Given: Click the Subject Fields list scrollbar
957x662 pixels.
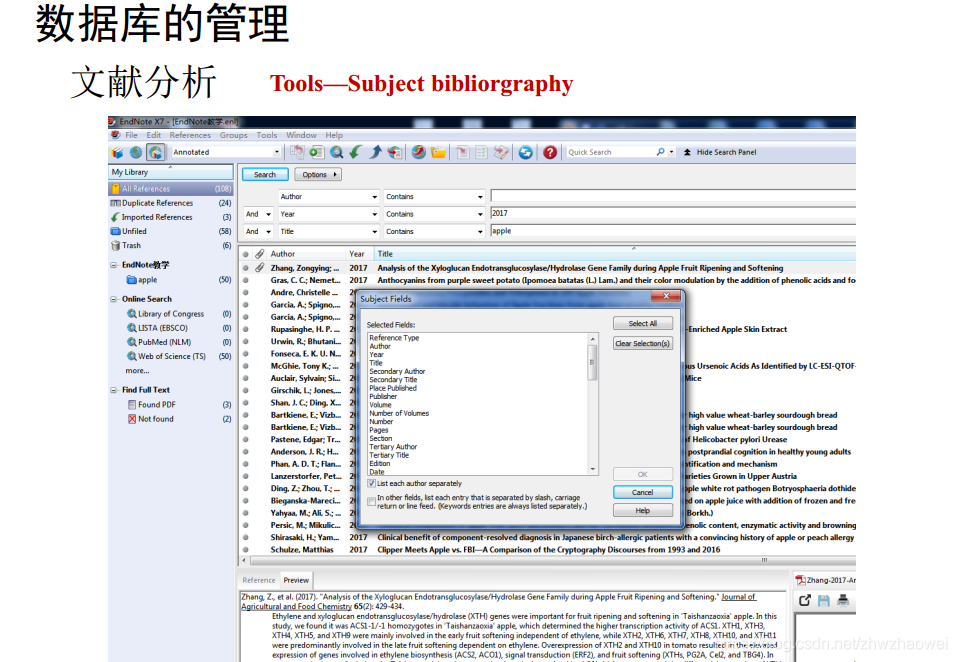Looking at the screenshot, I should click(592, 404).
